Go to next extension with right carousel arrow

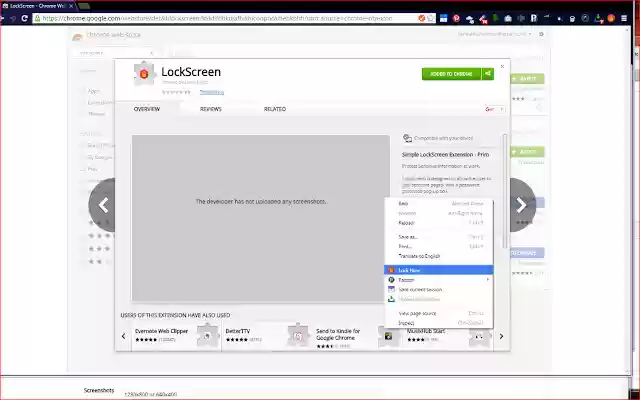point(521,205)
